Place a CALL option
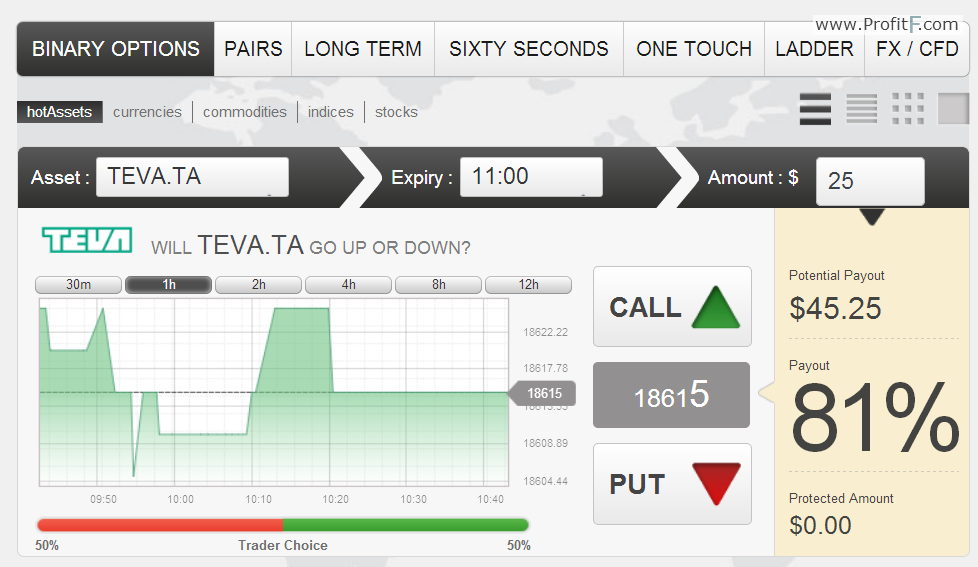Viewport: 978px width, 567px height. [672, 306]
